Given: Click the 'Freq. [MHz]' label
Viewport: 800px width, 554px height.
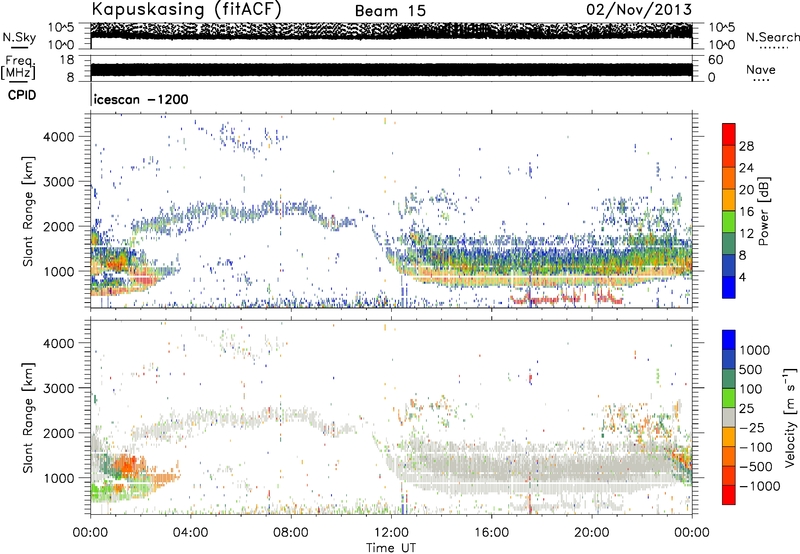Looking at the screenshot, I should tap(18, 68).
